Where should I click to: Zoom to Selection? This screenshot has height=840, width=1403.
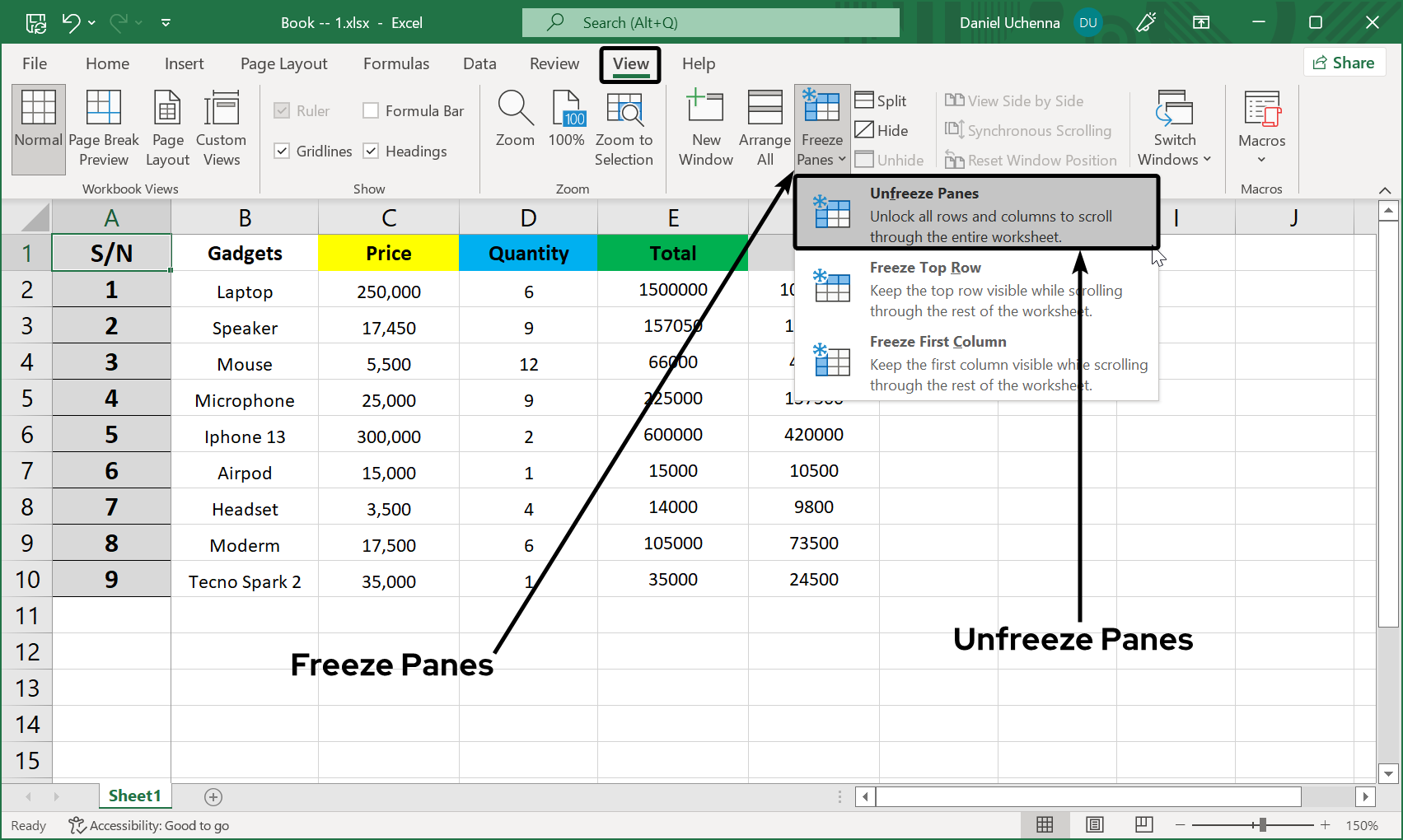point(624,128)
